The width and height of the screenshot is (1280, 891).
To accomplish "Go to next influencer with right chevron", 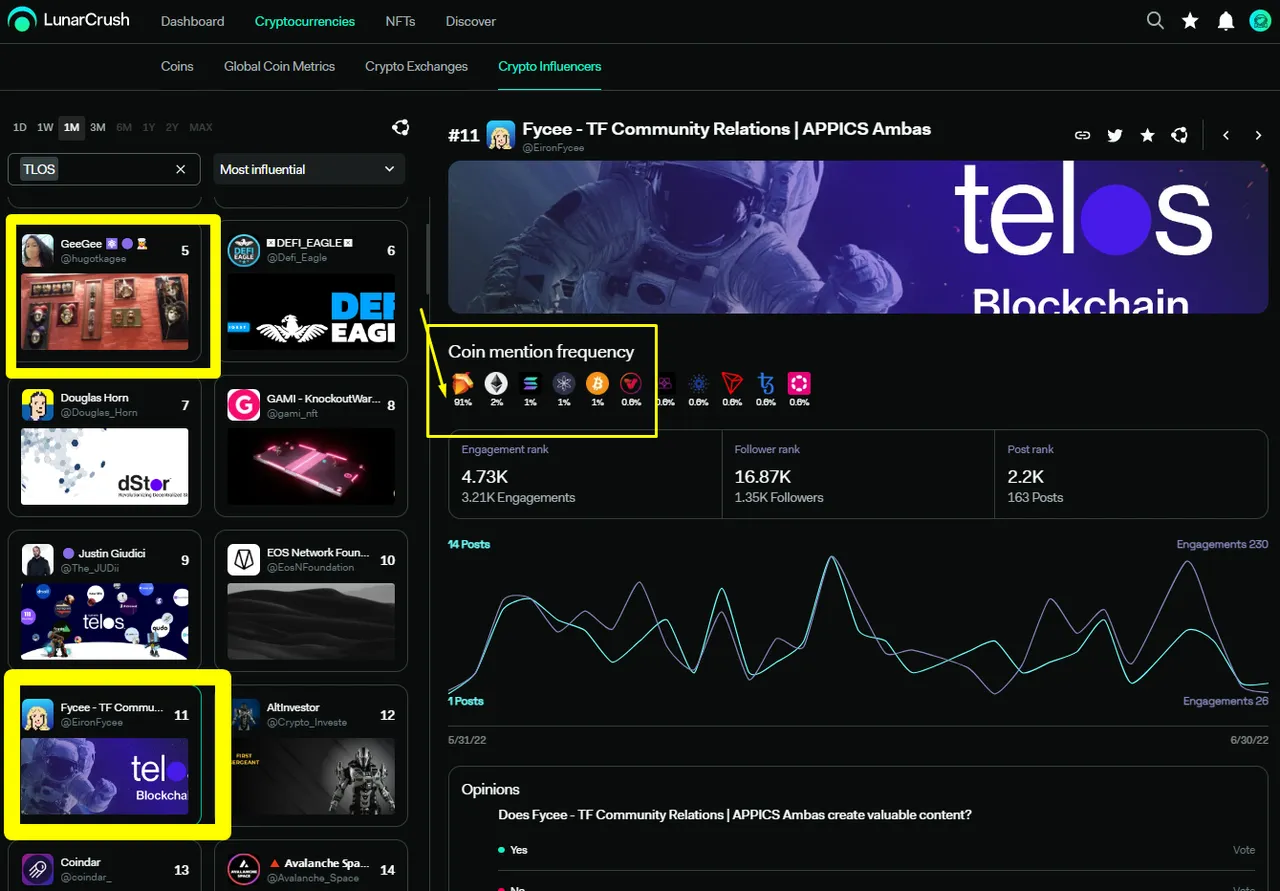I will point(1258,135).
